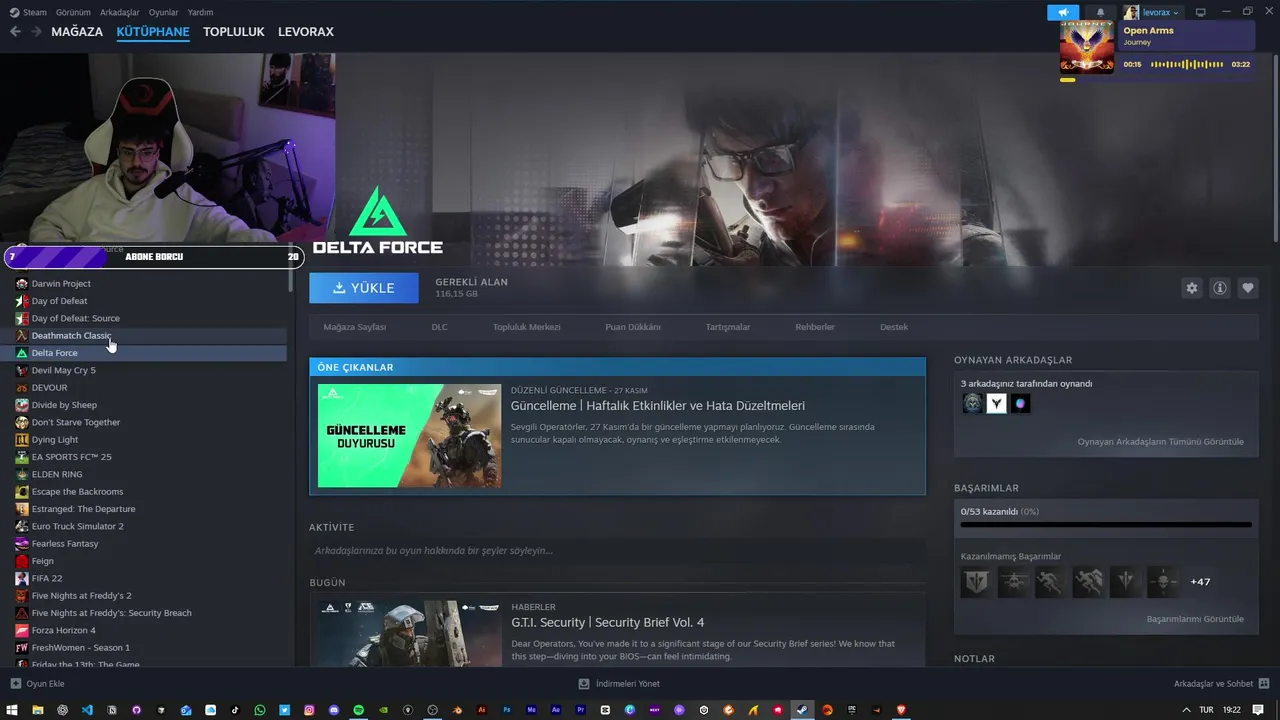This screenshot has height=720, width=1280.
Task: Click the blue YÜKLE install button
Action: point(364,288)
